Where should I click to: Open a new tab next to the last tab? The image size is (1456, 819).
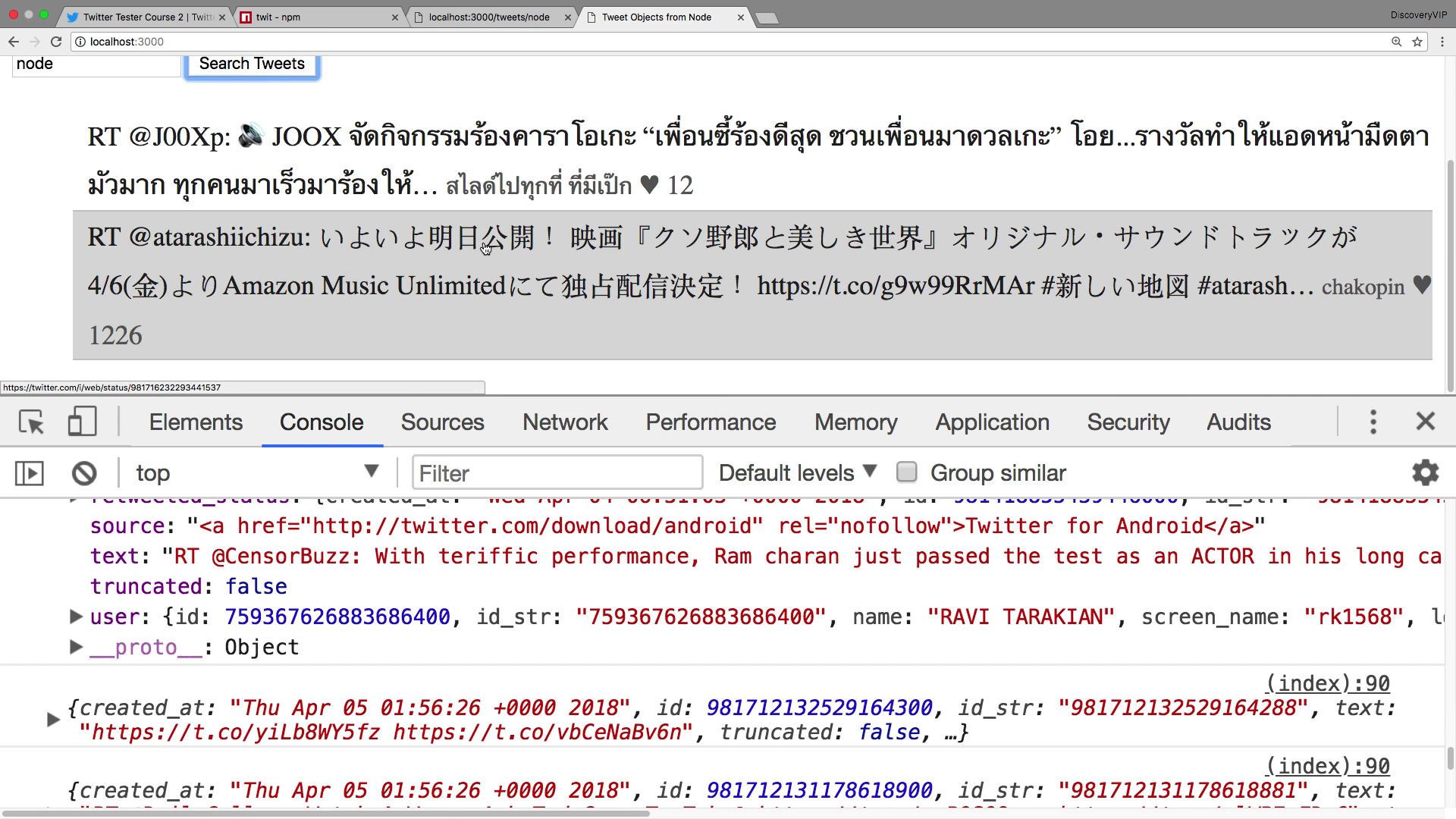pos(767,18)
